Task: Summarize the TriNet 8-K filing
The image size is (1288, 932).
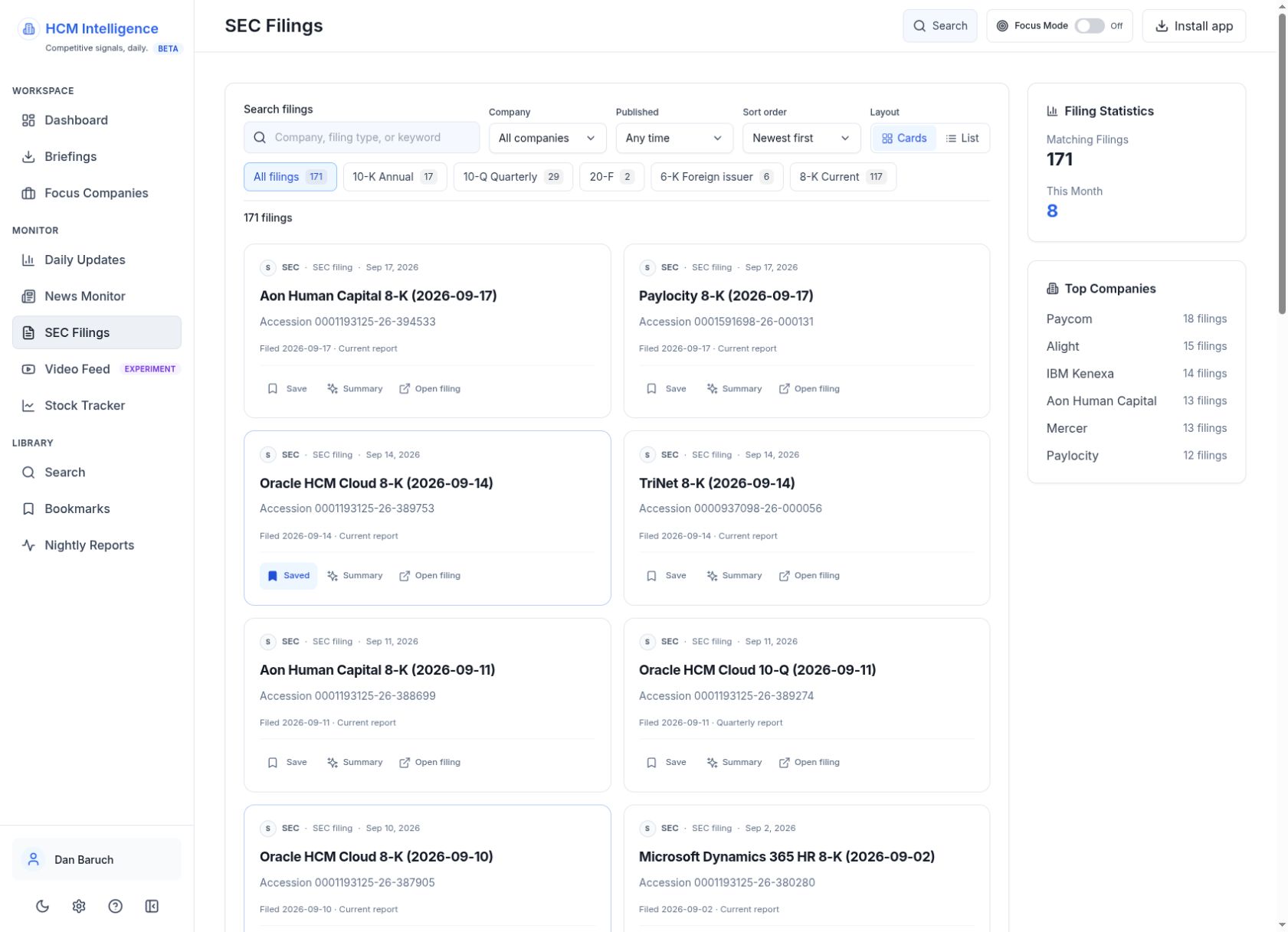Action: click(x=734, y=576)
